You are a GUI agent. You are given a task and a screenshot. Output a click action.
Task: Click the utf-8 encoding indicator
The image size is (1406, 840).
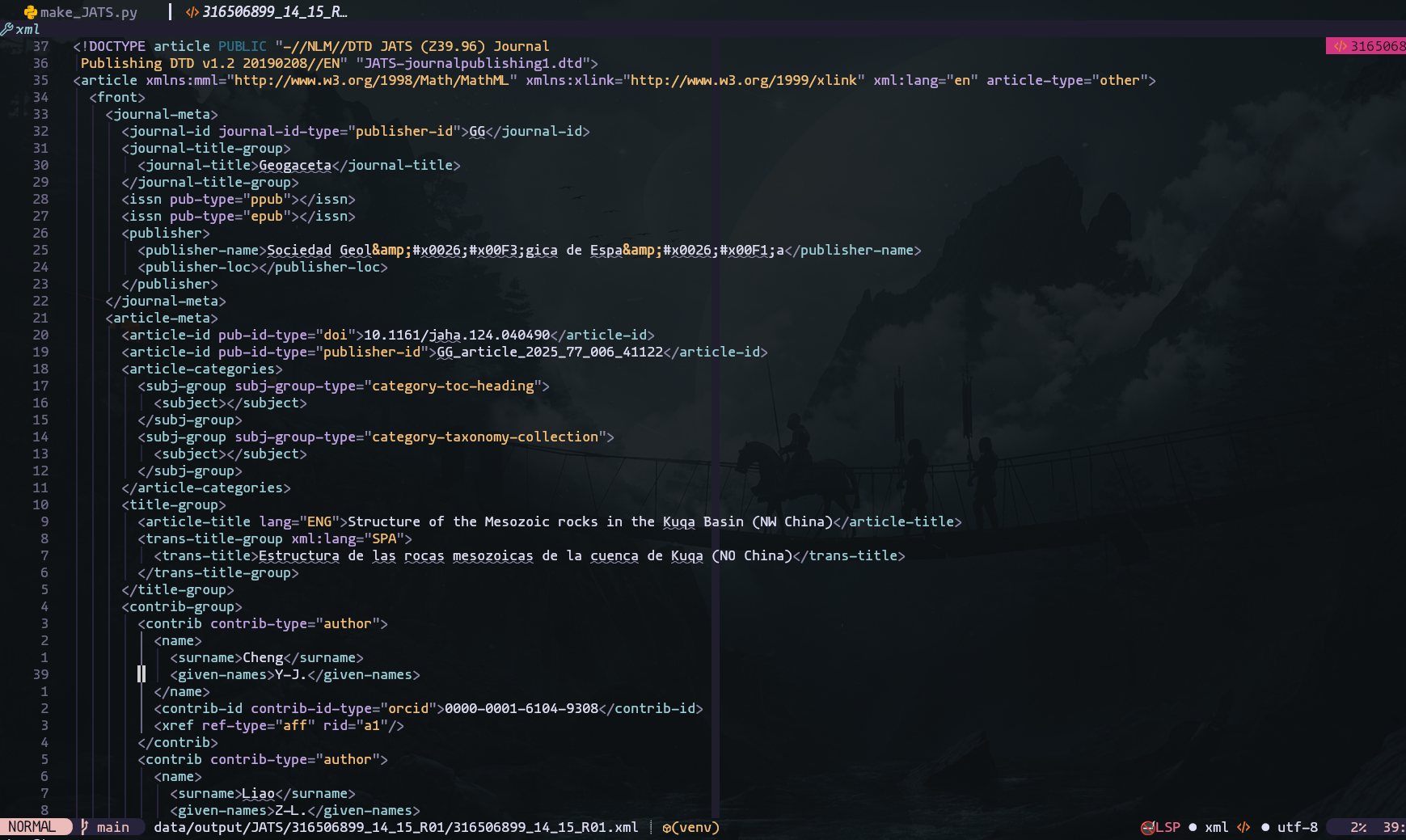(x=1298, y=827)
